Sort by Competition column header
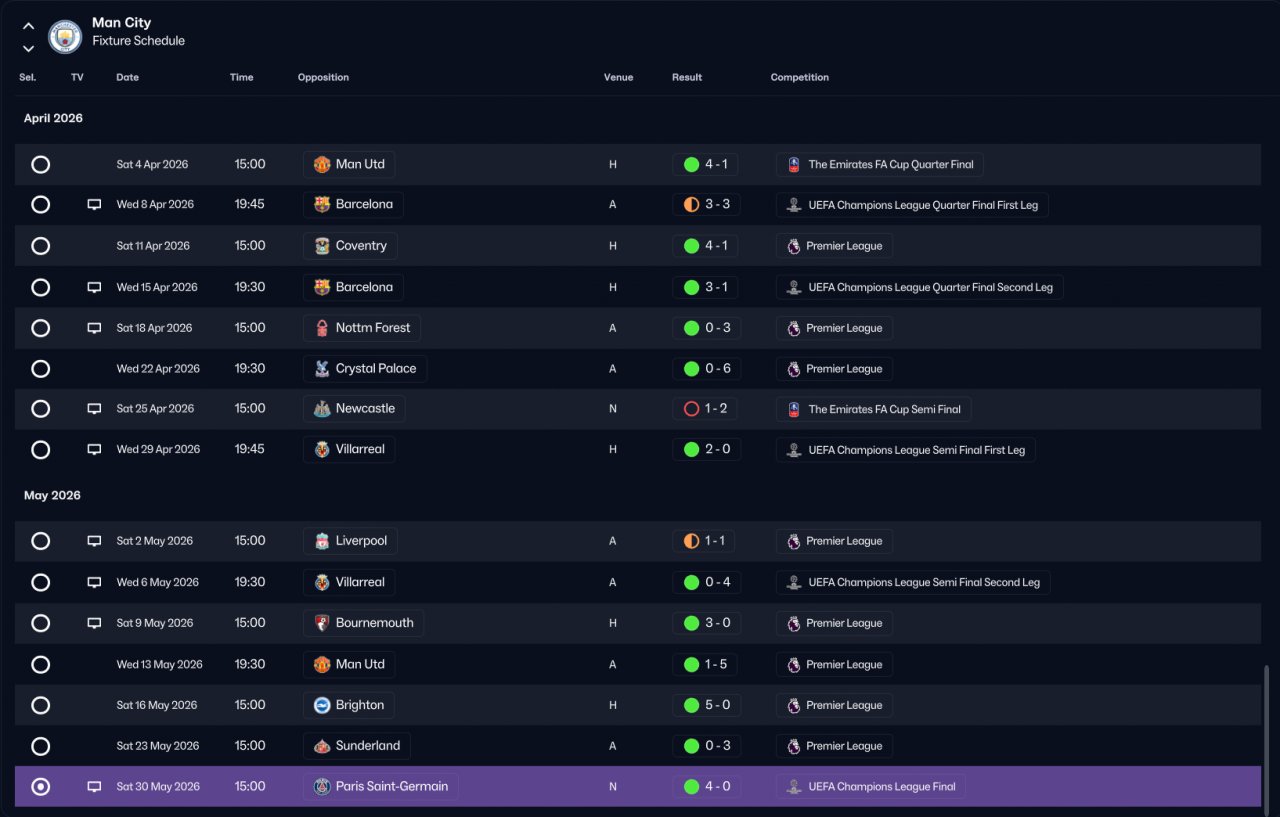Screen dimensions: 1280x817 tap(799, 77)
